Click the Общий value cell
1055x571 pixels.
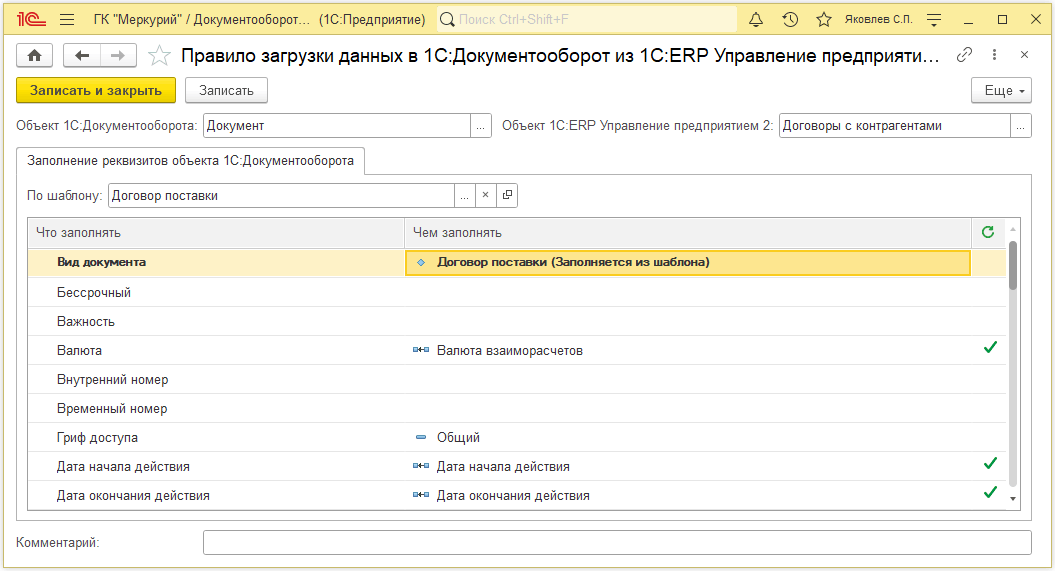point(688,437)
